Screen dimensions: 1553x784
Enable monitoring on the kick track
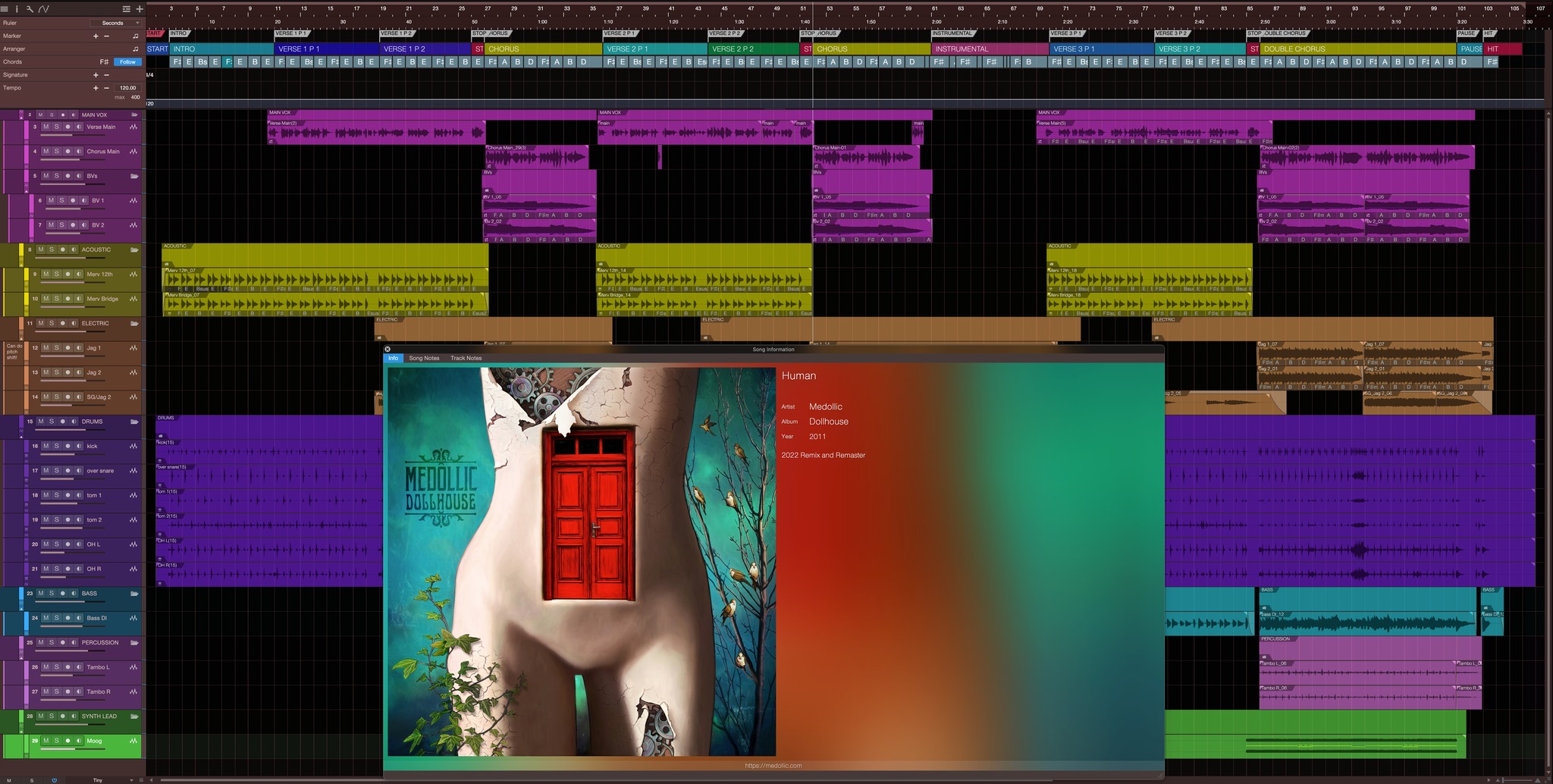(x=78, y=447)
